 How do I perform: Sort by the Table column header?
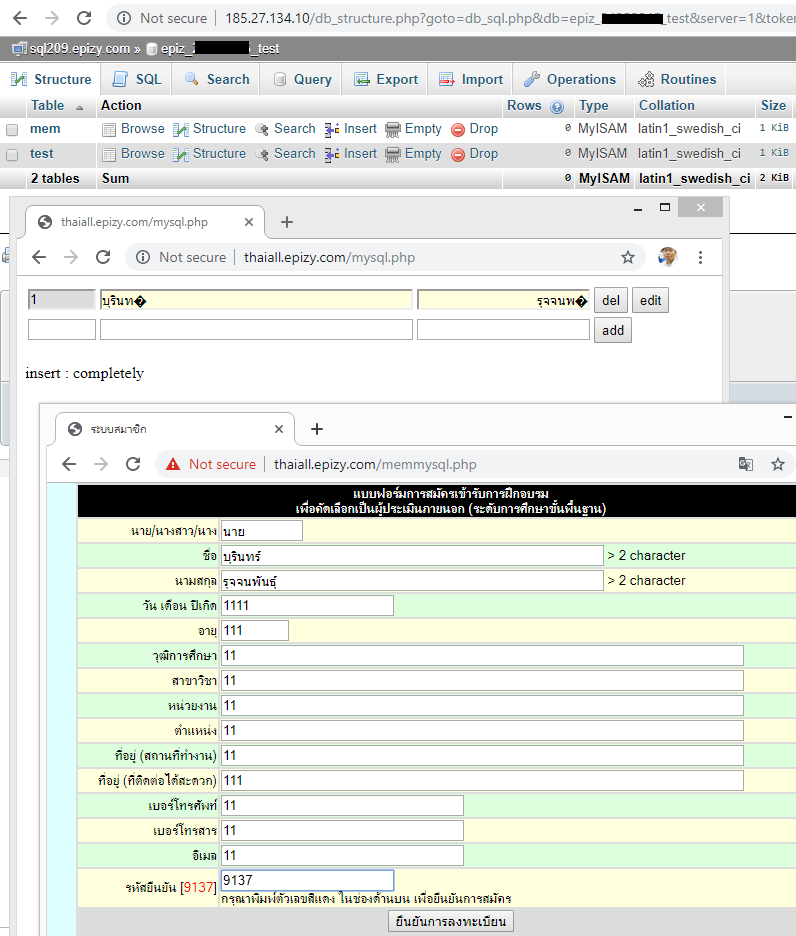point(47,105)
